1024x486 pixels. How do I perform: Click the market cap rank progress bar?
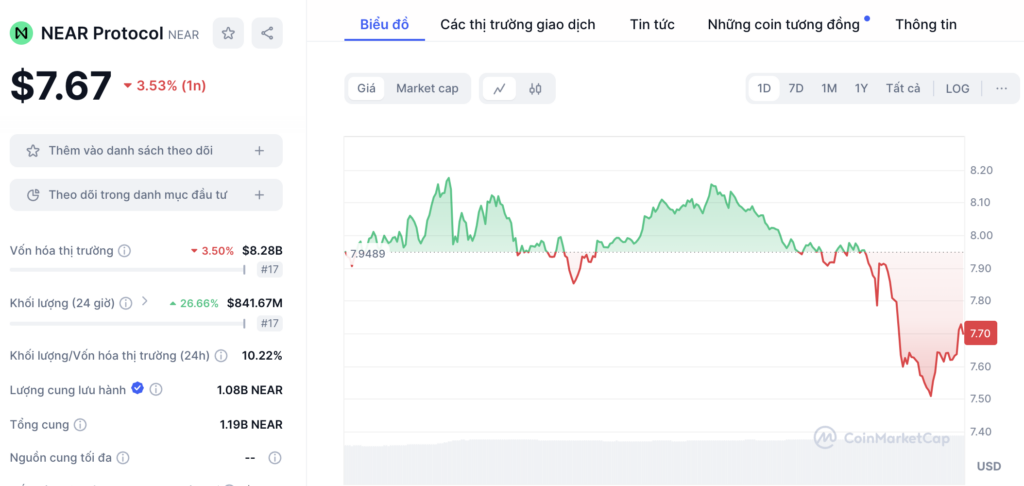coord(128,270)
